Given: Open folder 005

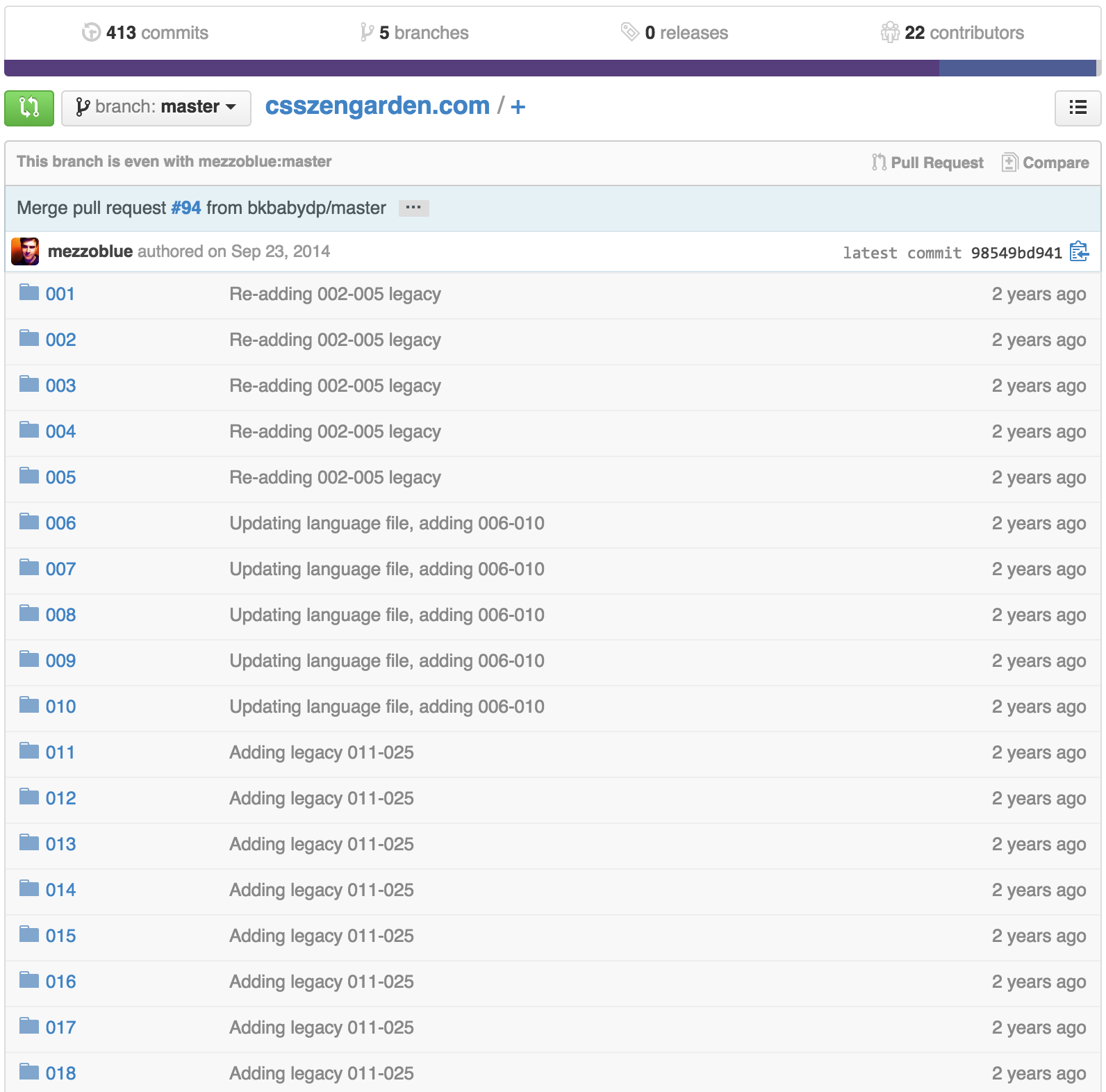Looking at the screenshot, I should point(60,477).
